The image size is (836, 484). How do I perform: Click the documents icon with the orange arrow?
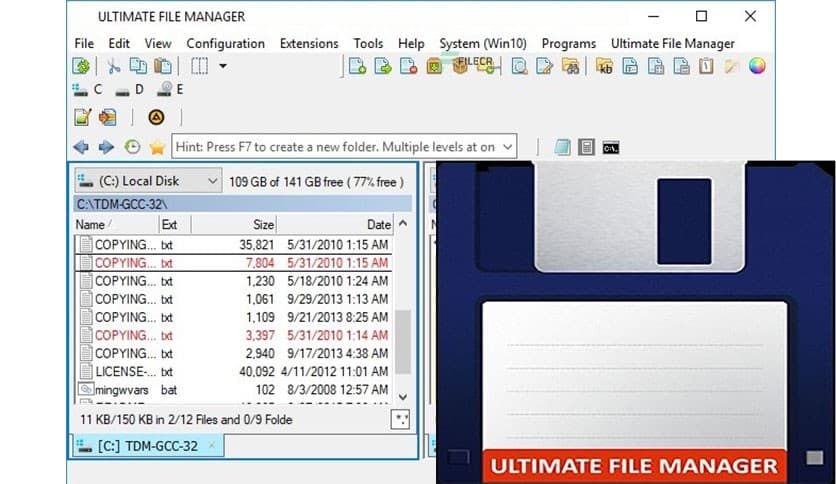click(x=108, y=117)
